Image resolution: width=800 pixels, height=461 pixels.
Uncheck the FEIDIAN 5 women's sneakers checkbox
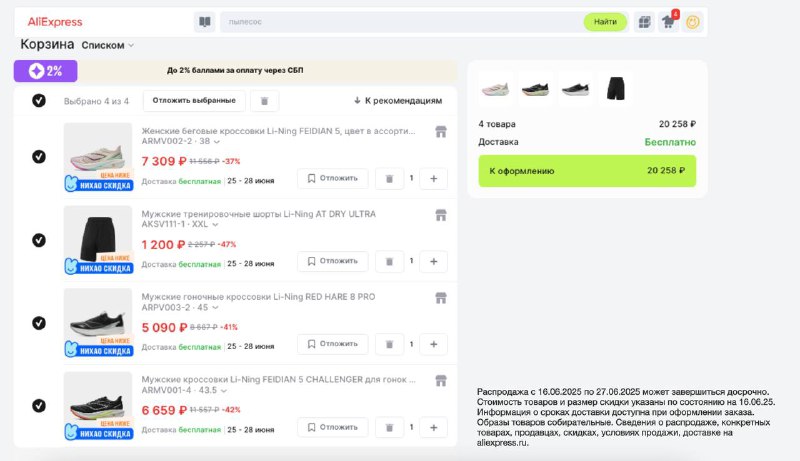tap(39, 157)
